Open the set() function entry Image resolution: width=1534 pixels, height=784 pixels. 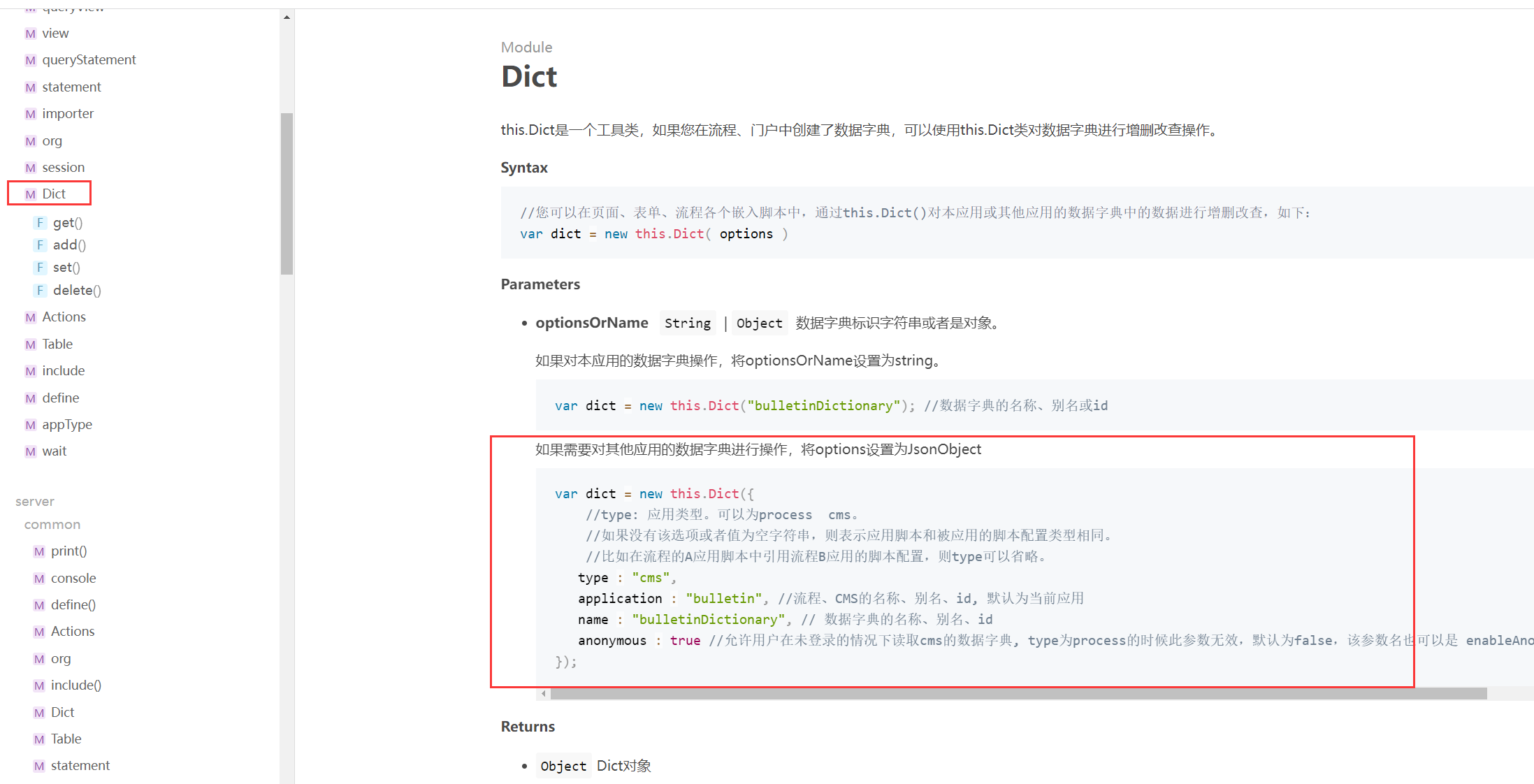pos(66,267)
